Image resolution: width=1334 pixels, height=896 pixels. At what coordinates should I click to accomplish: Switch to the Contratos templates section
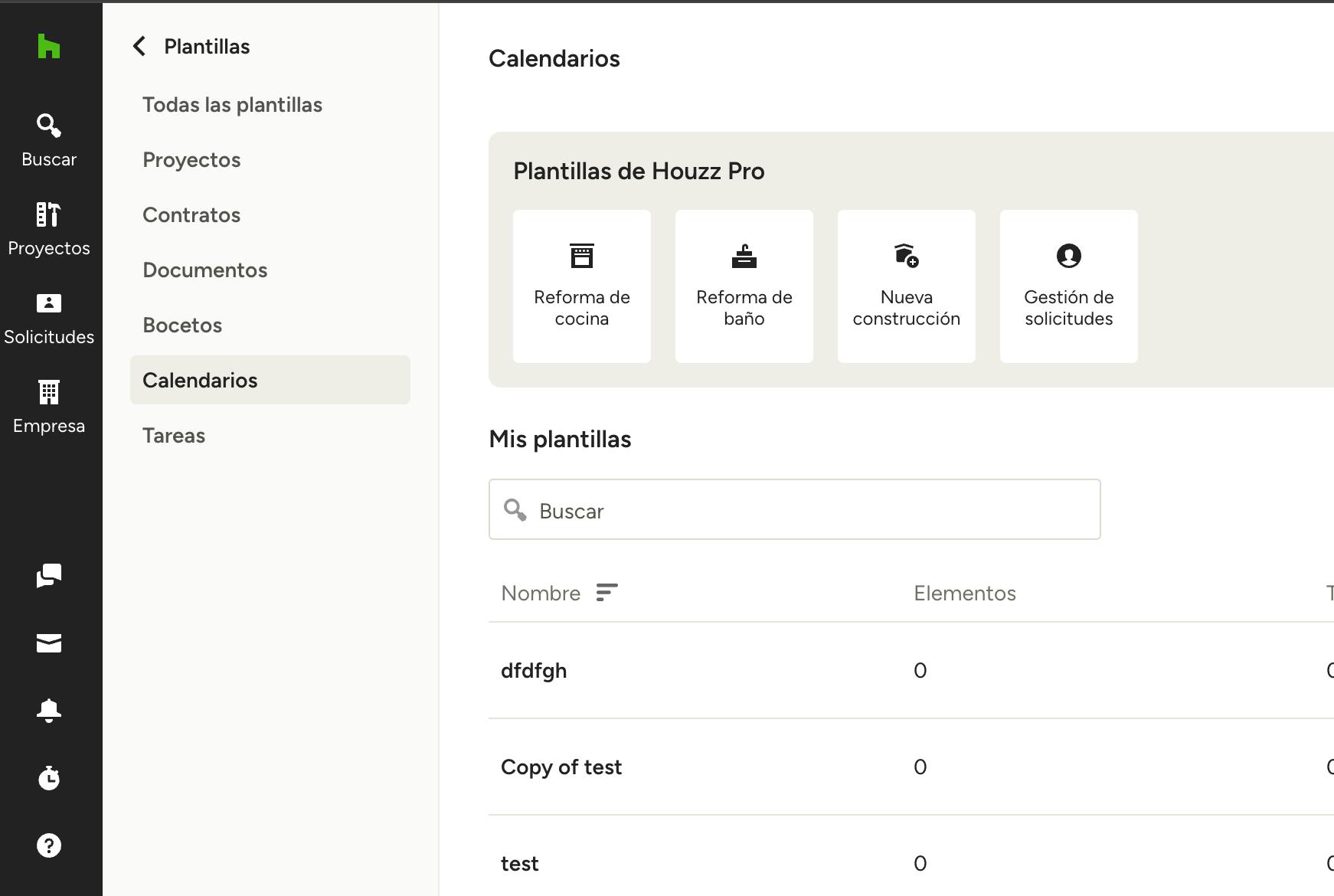(x=191, y=215)
